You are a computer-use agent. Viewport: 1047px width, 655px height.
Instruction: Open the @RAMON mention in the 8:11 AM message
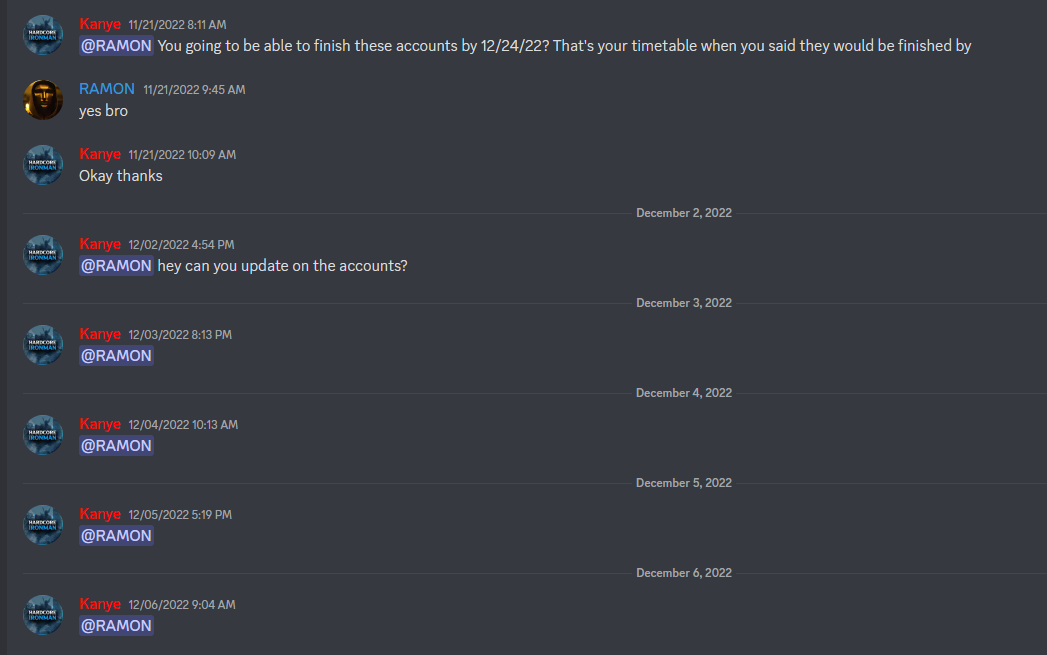tap(116, 46)
